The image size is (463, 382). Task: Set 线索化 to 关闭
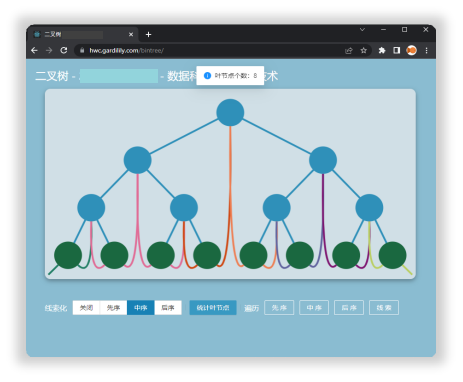[86, 308]
